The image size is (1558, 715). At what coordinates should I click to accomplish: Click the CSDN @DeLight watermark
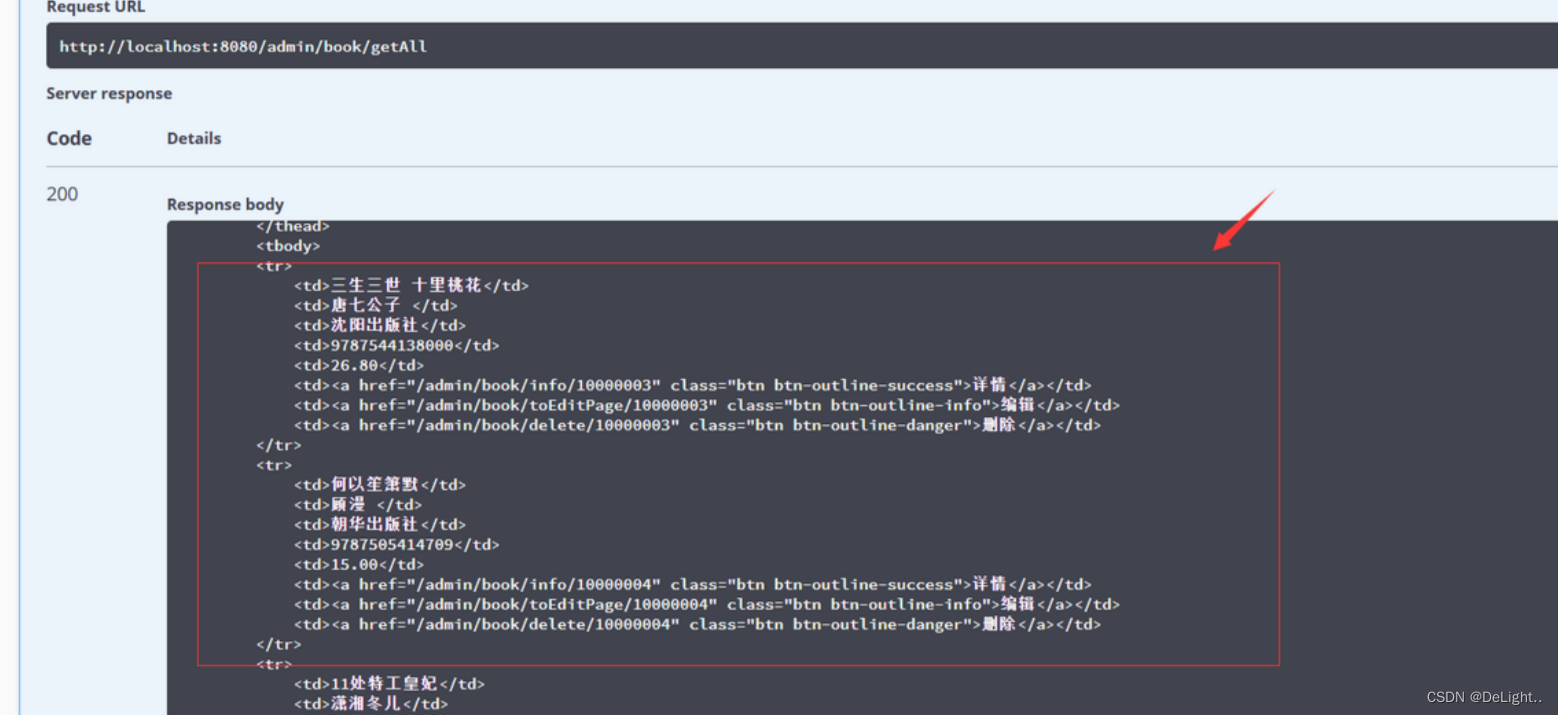[x=1483, y=697]
